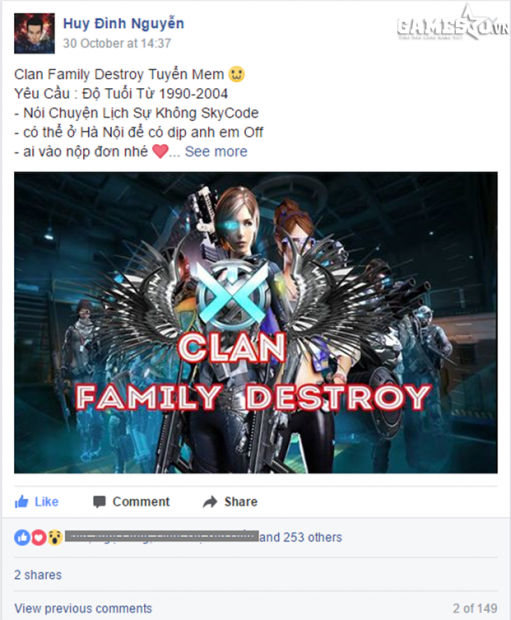Click the Comment button label
Screen dimensions: 511x620
pyautogui.click(x=141, y=502)
